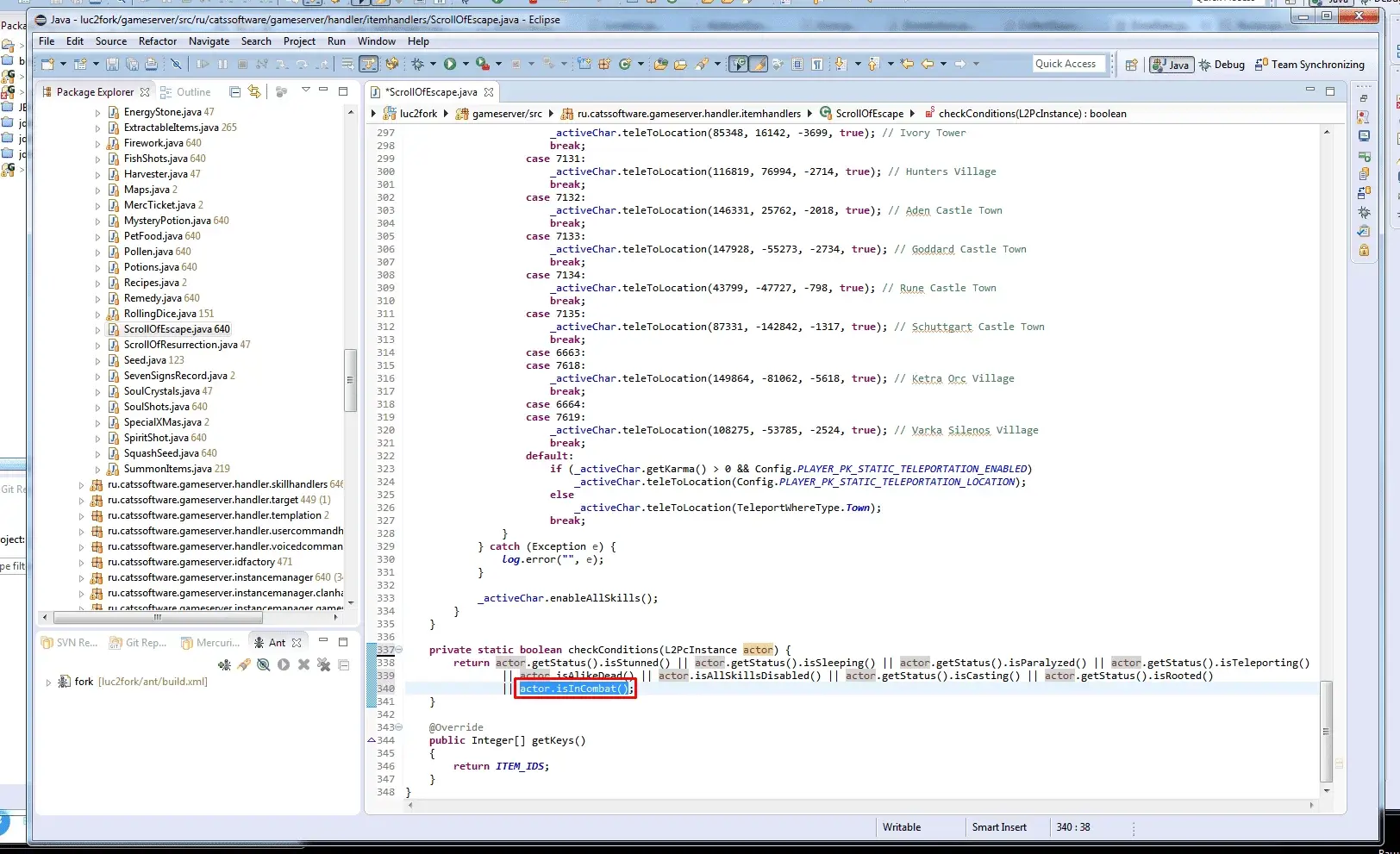Screen dimensions: 1400x854
Task: Click Collapse All in Package Explorer
Action: click(x=234, y=91)
